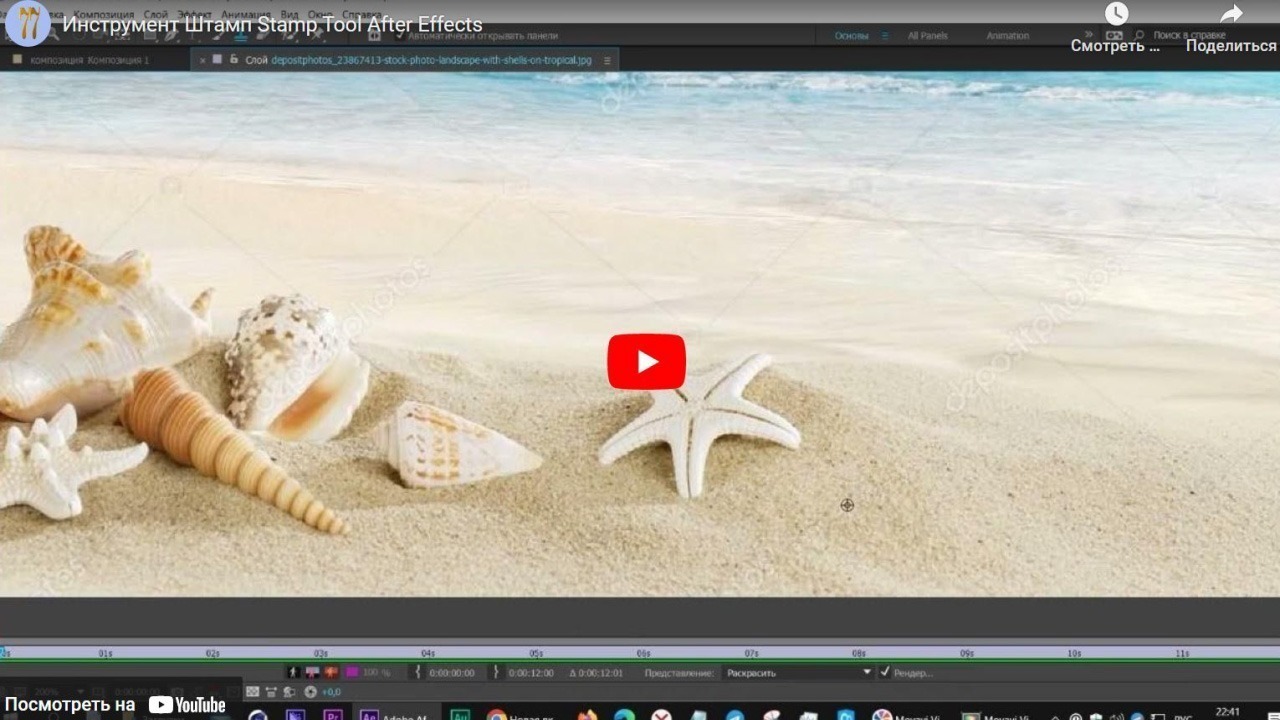Click the set out point brace icon

495,673
